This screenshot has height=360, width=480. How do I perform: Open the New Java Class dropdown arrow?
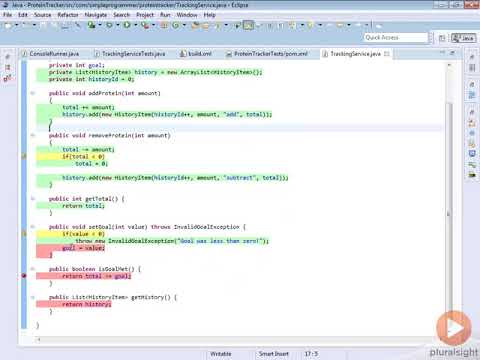(x=184, y=25)
